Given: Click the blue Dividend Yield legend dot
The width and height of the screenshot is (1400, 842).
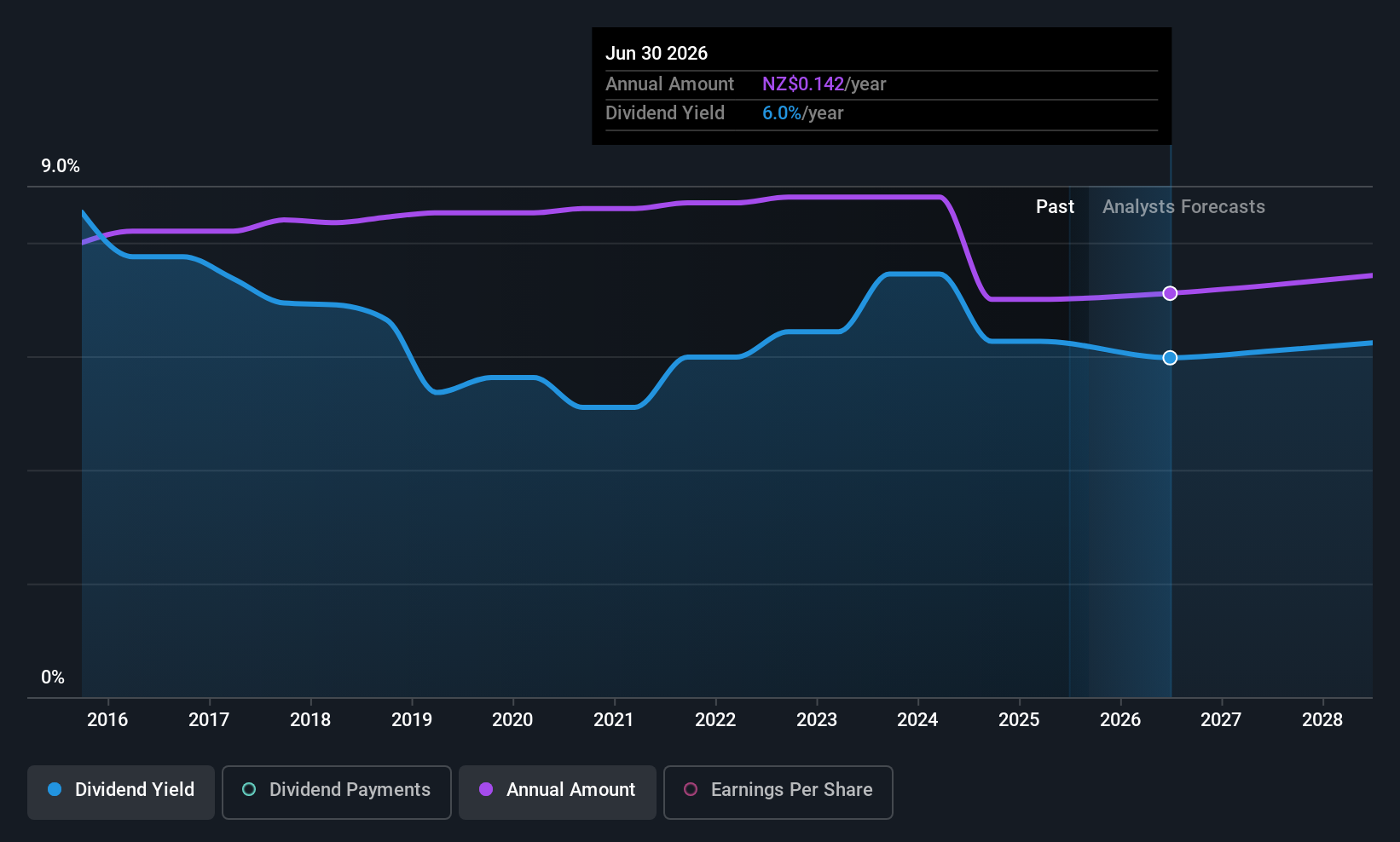Looking at the screenshot, I should click(55, 789).
